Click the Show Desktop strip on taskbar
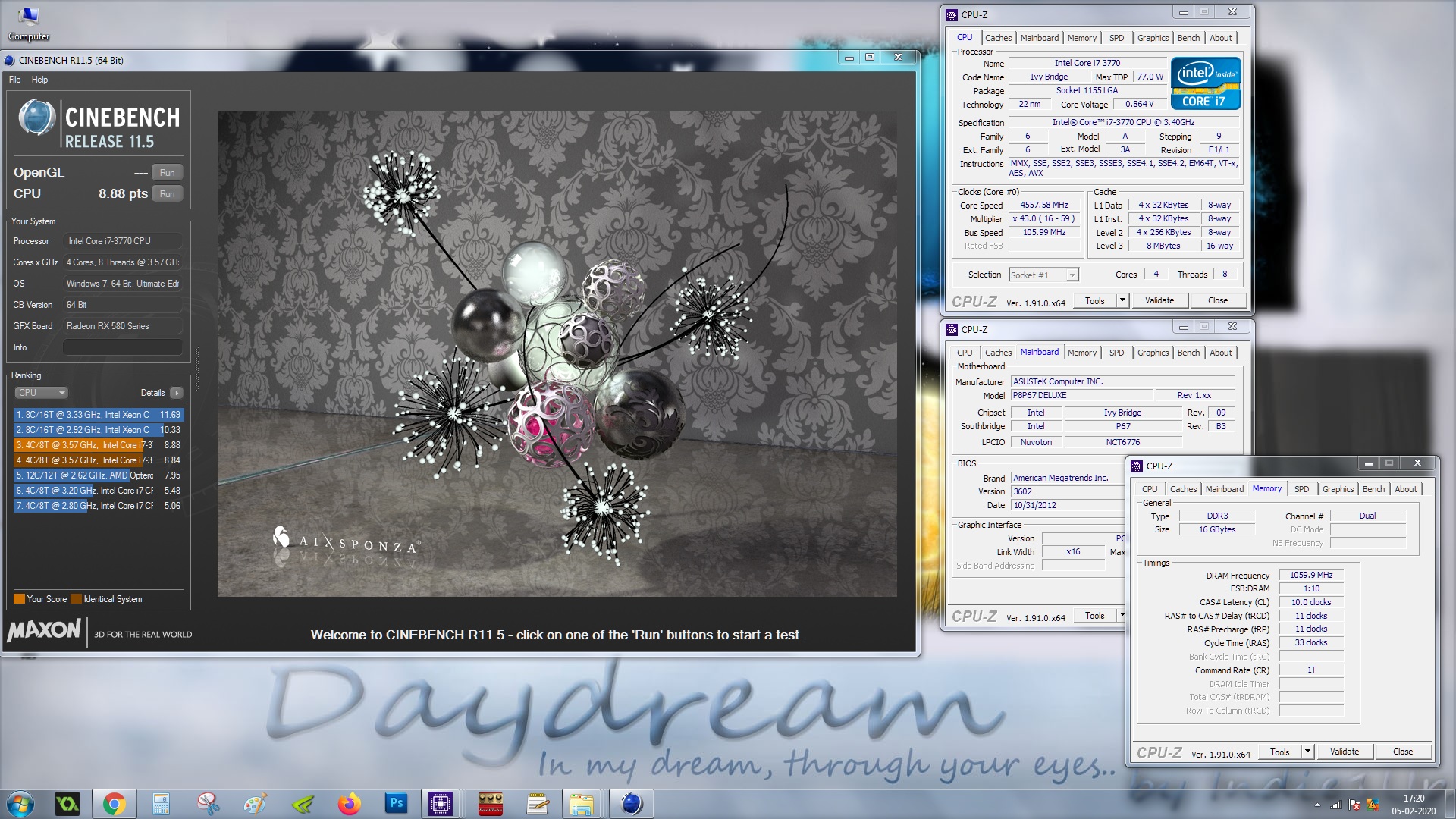 [x=1449, y=804]
